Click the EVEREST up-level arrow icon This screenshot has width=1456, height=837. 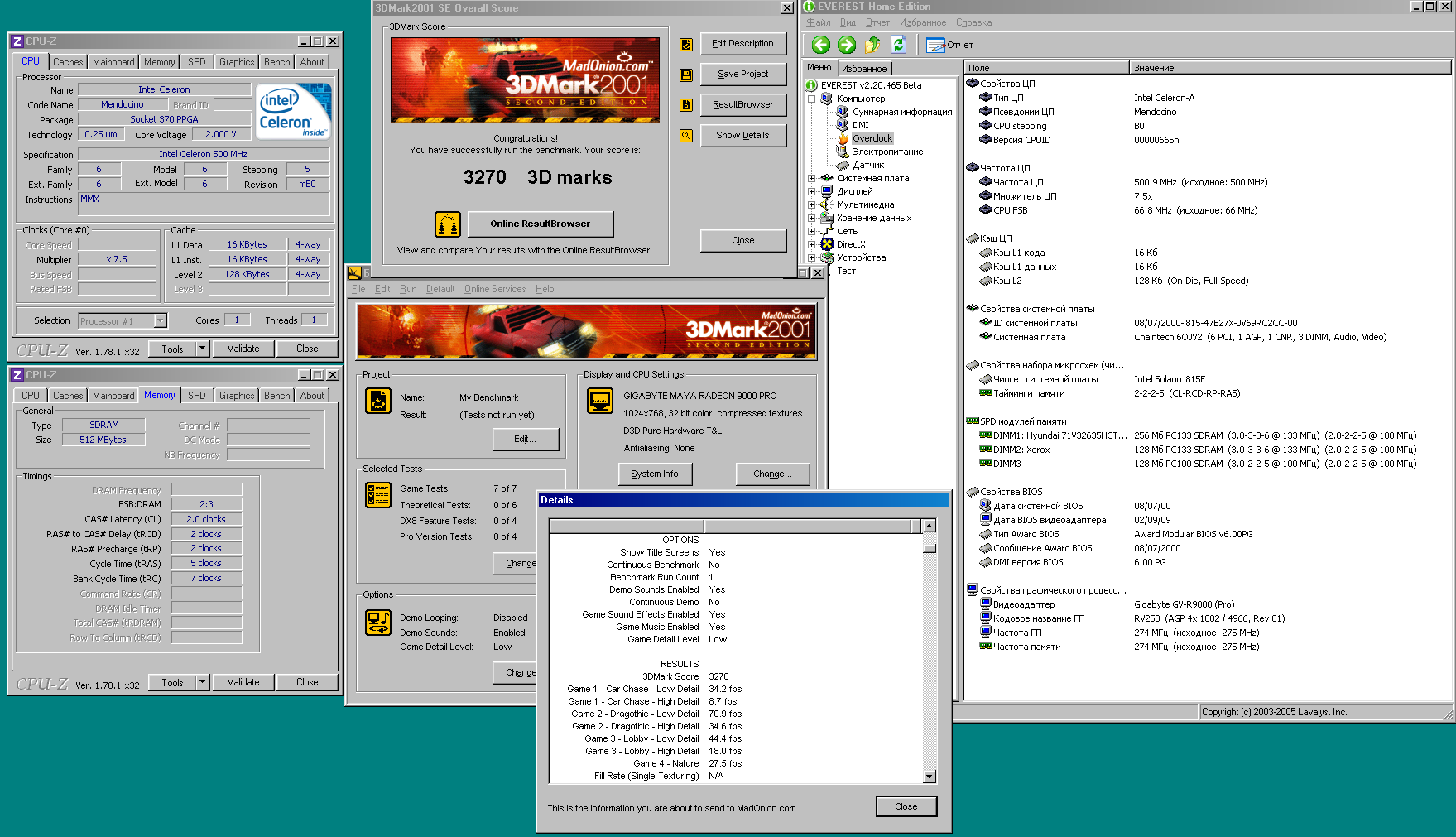[872, 45]
